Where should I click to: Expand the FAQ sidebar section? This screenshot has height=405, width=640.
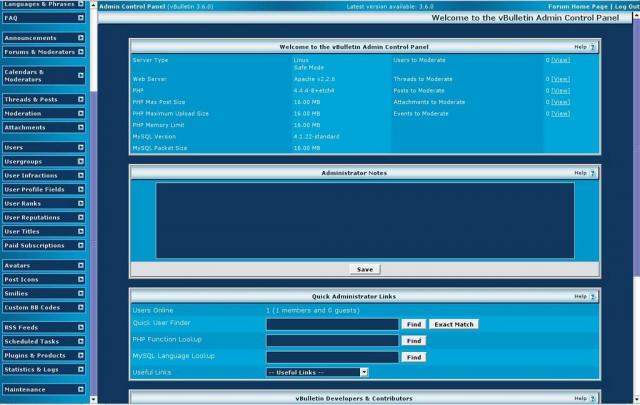(x=80, y=18)
